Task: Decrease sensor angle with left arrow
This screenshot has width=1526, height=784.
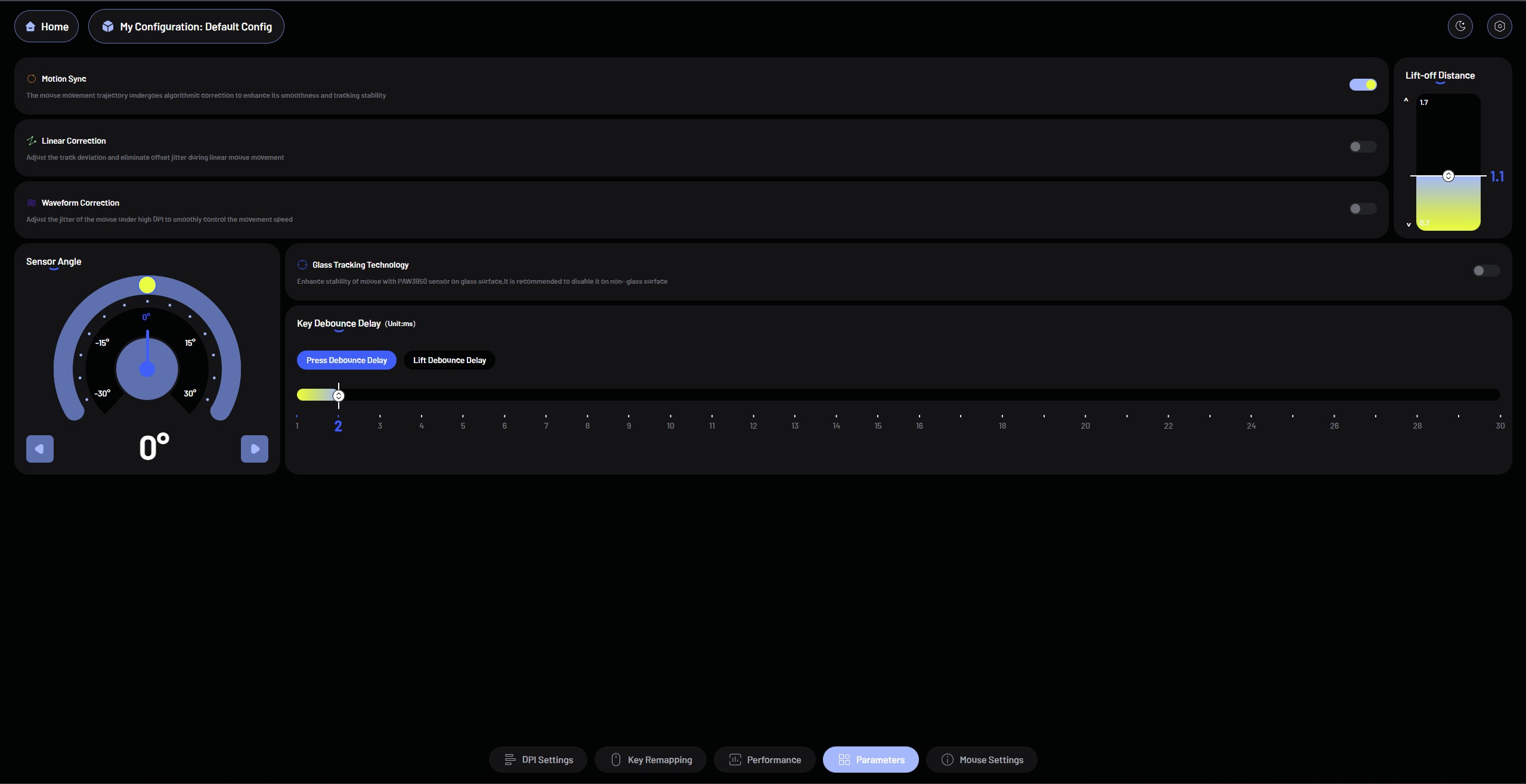Action: [x=40, y=449]
